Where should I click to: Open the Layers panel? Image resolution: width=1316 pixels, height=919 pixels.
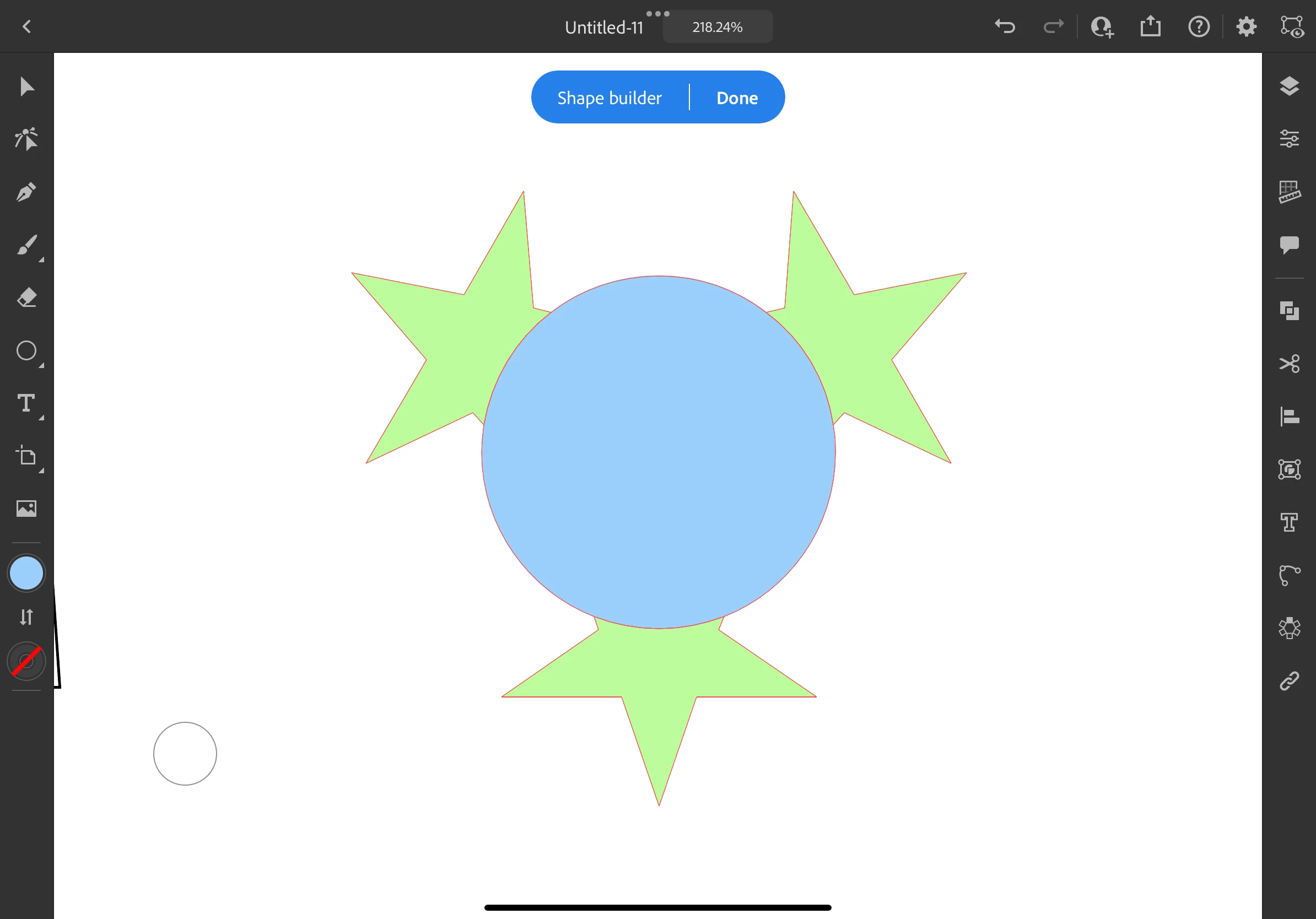point(1289,87)
